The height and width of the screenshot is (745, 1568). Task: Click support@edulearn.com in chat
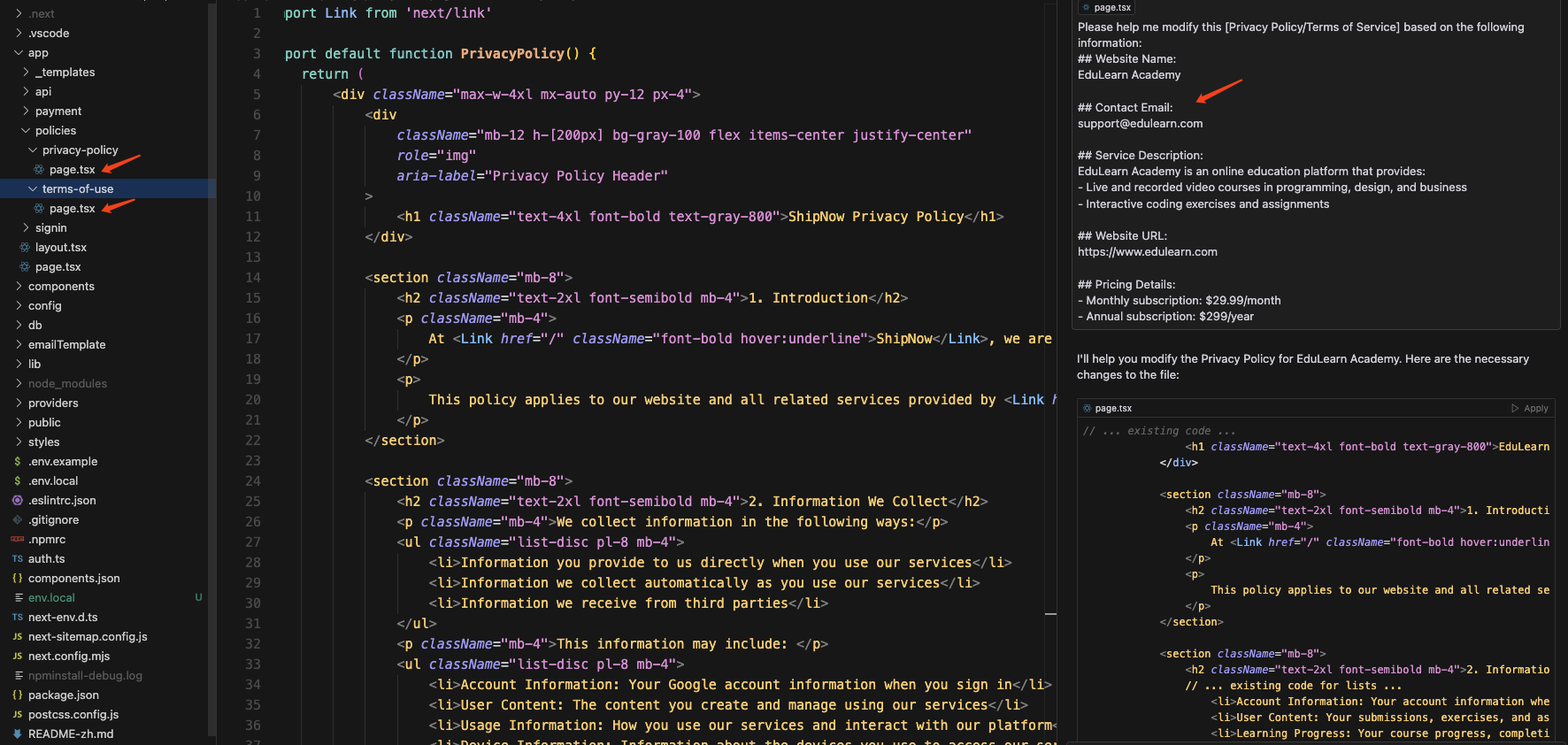[x=1140, y=123]
